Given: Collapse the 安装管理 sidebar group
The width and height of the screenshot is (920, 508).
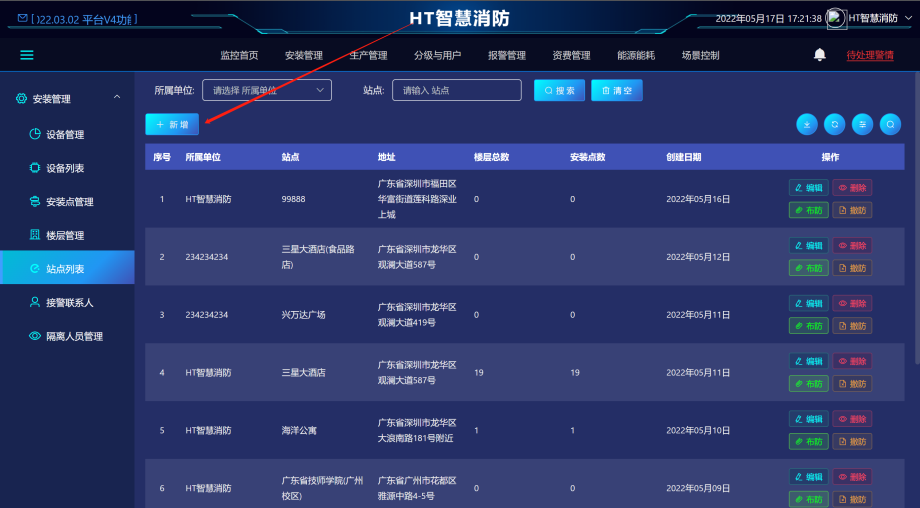Looking at the screenshot, I should [117, 97].
